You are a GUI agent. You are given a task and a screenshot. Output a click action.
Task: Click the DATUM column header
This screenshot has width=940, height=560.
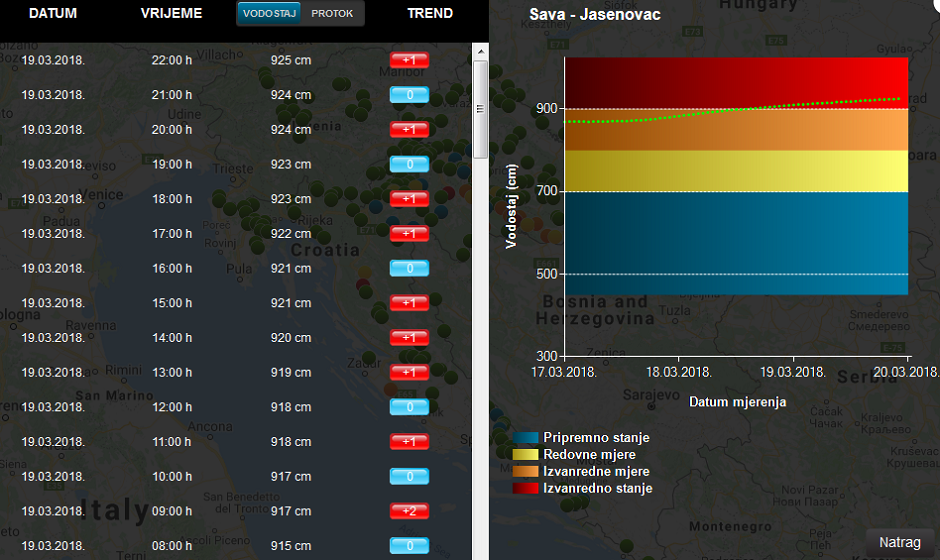click(x=53, y=14)
